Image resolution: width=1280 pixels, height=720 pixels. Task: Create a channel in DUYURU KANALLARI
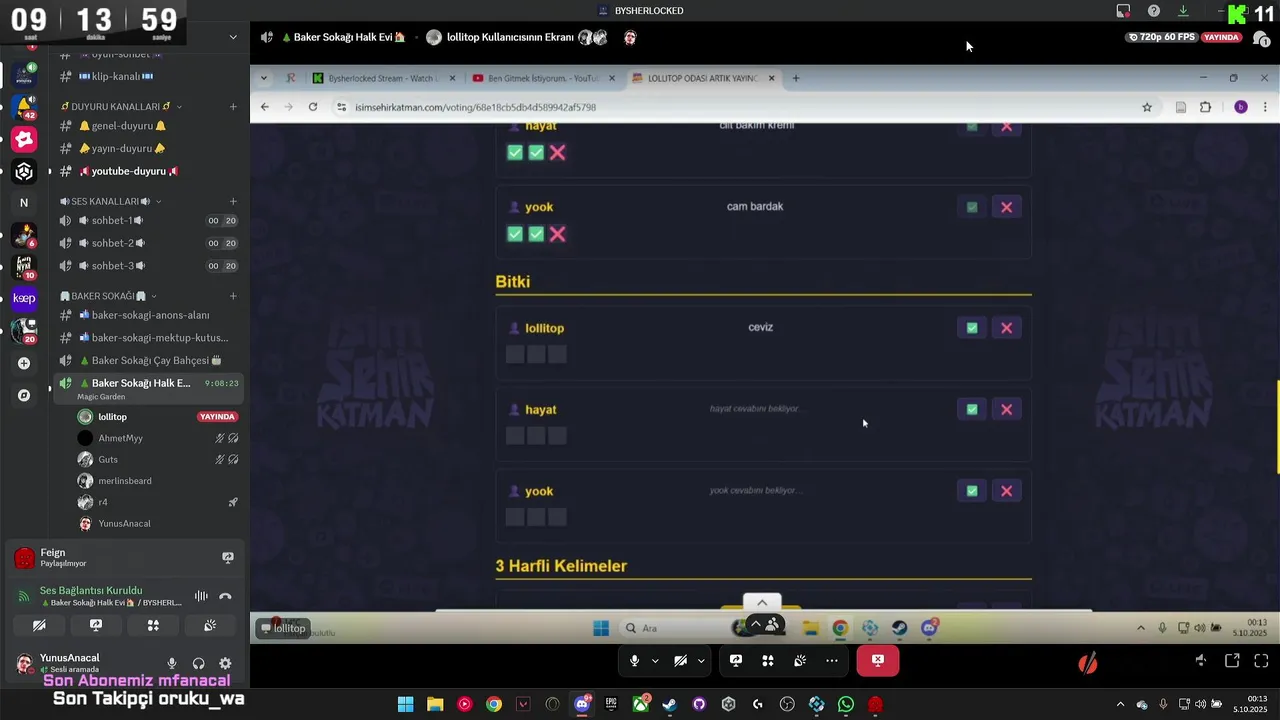pyautogui.click(x=233, y=106)
